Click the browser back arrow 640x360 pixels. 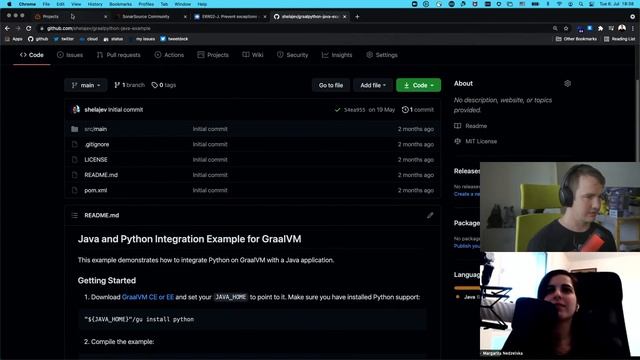click(7, 28)
